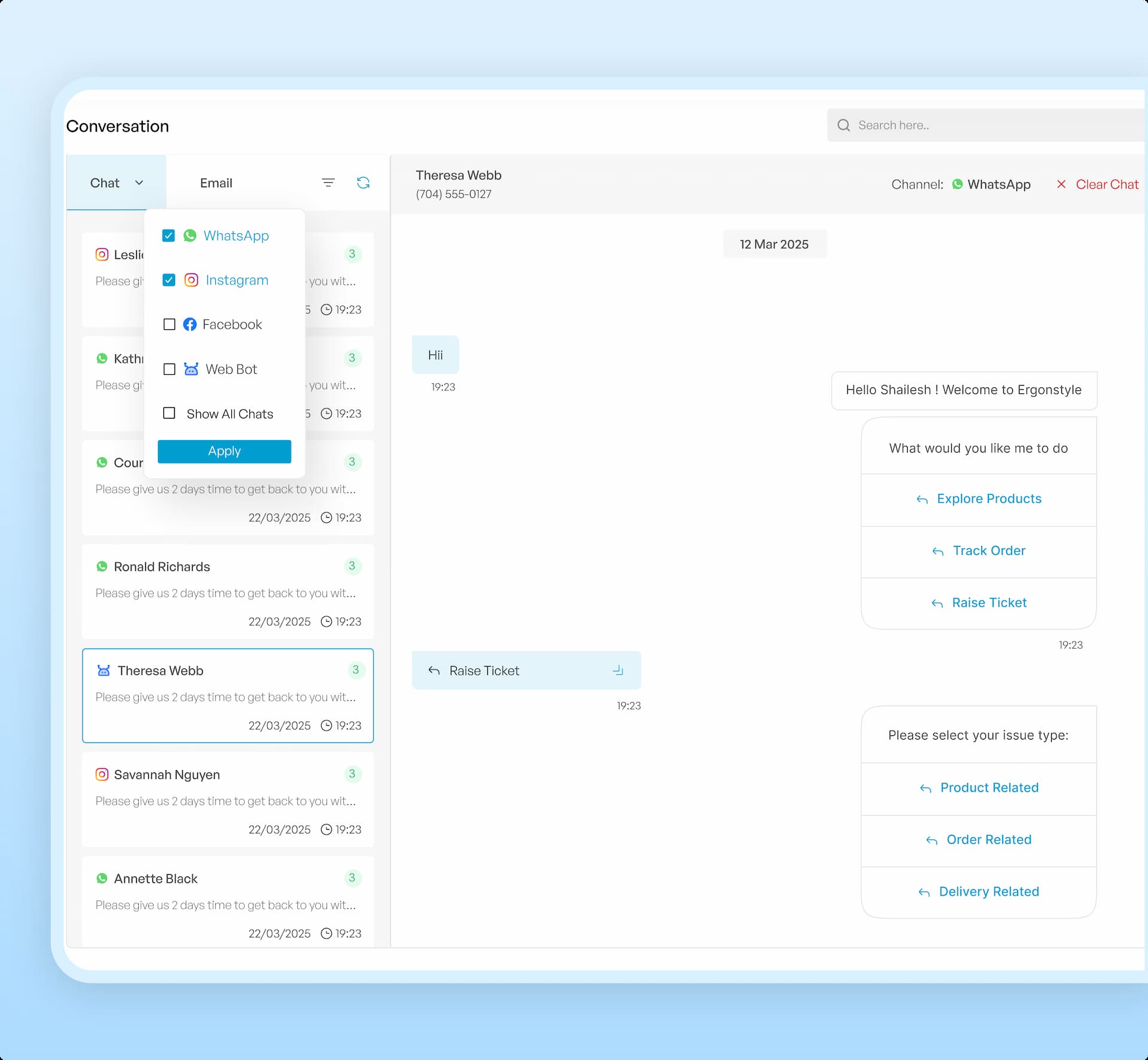This screenshot has width=1148, height=1060.
Task: Click WhatsApp icon on Annette Black card
Action: coord(102,878)
